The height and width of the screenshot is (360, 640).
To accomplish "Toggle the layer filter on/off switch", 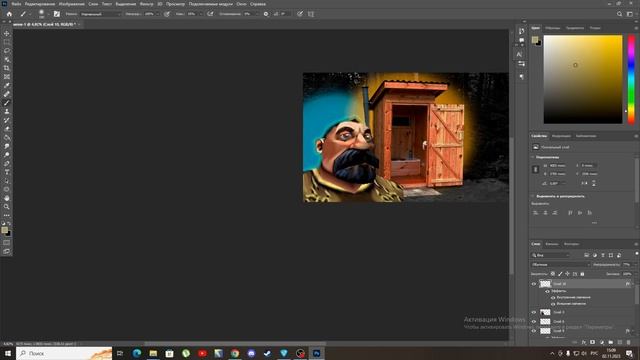I will click(x=636, y=254).
